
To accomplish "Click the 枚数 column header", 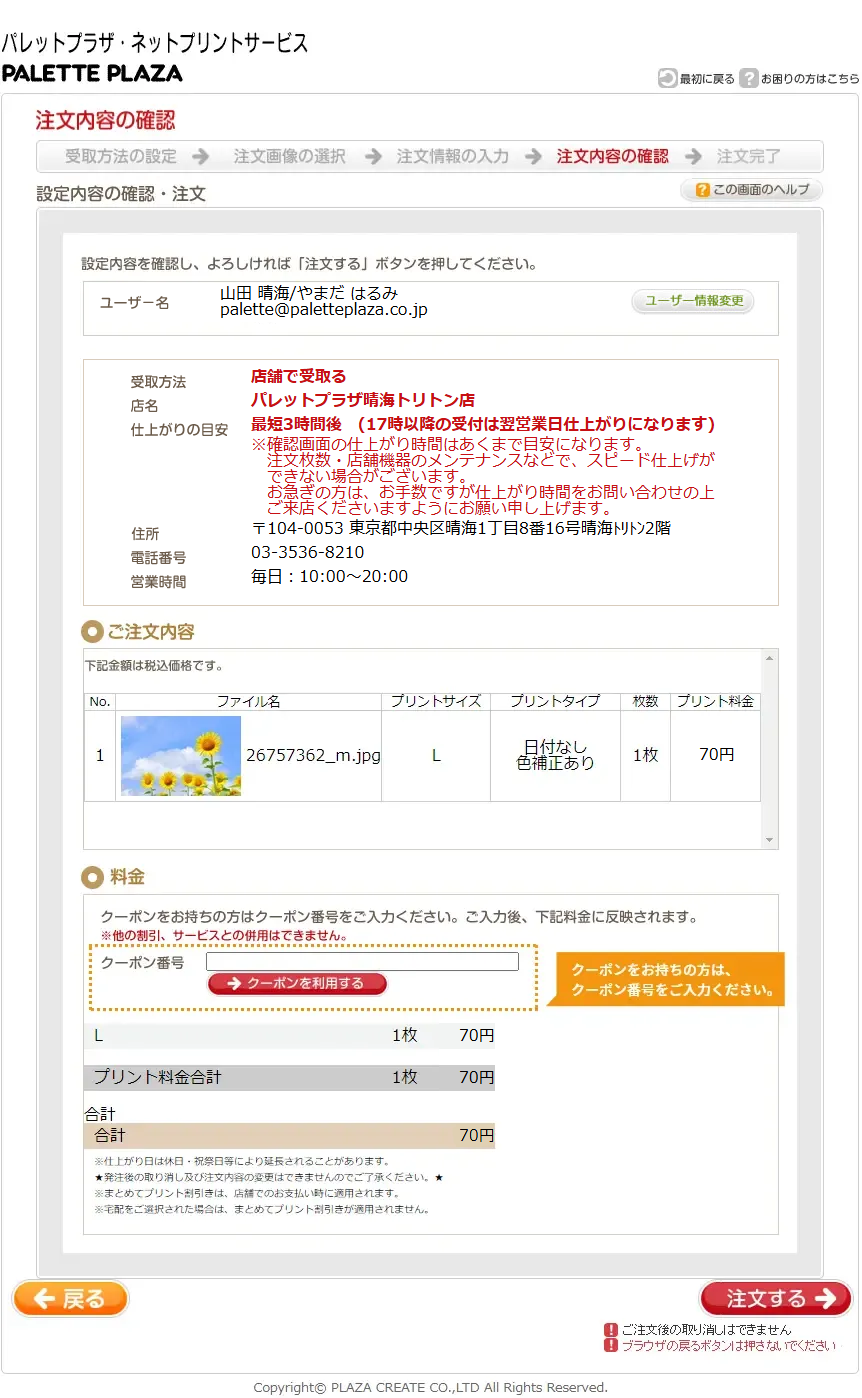I will (x=645, y=702).
